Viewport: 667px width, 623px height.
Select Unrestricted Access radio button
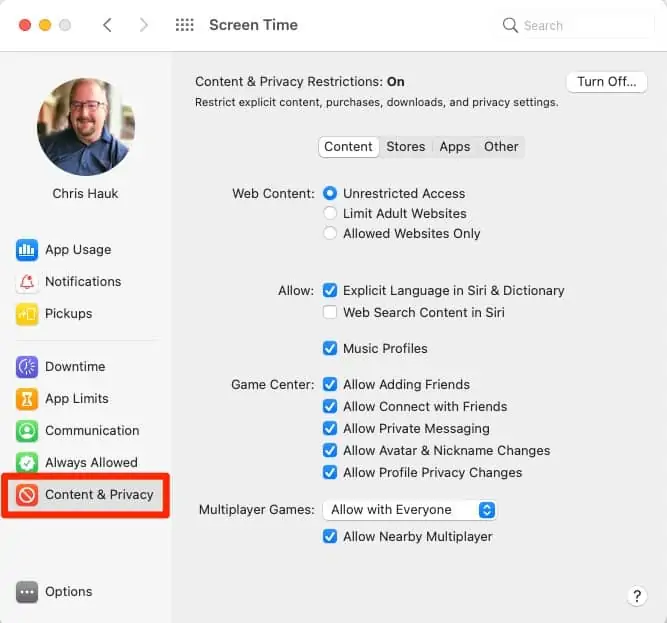330,193
